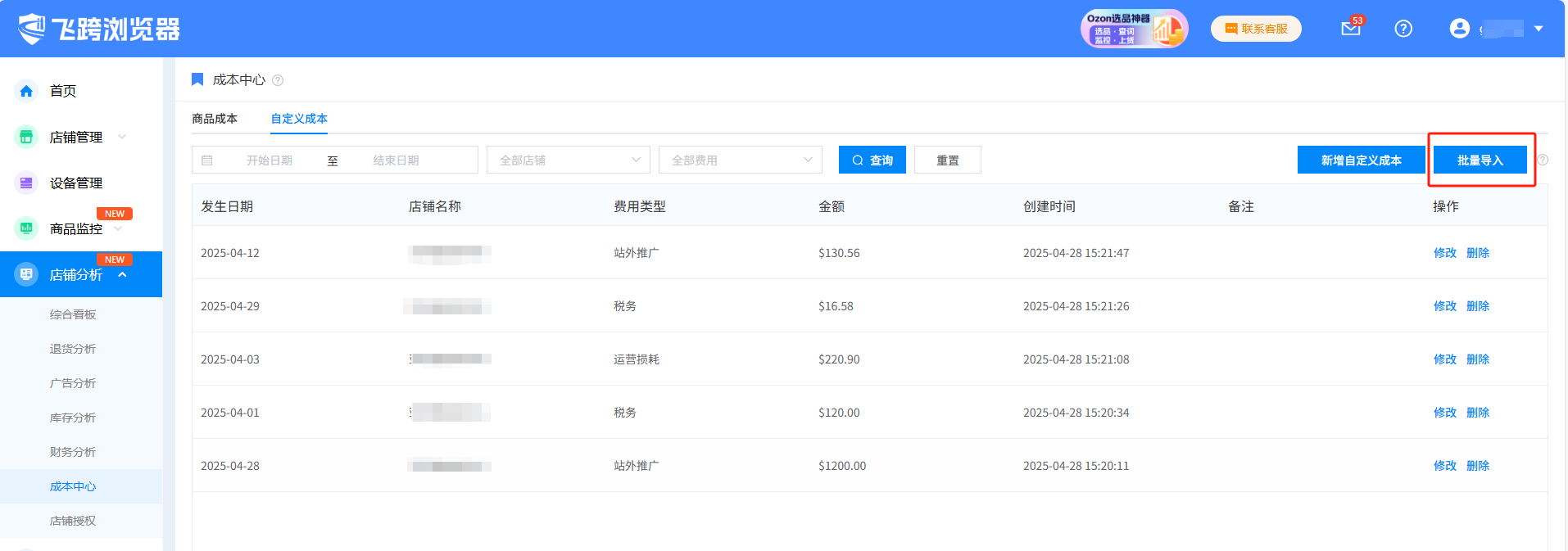Click the 首页 home icon in sidebar
Viewport: 1568px width, 551px height.
[x=26, y=91]
